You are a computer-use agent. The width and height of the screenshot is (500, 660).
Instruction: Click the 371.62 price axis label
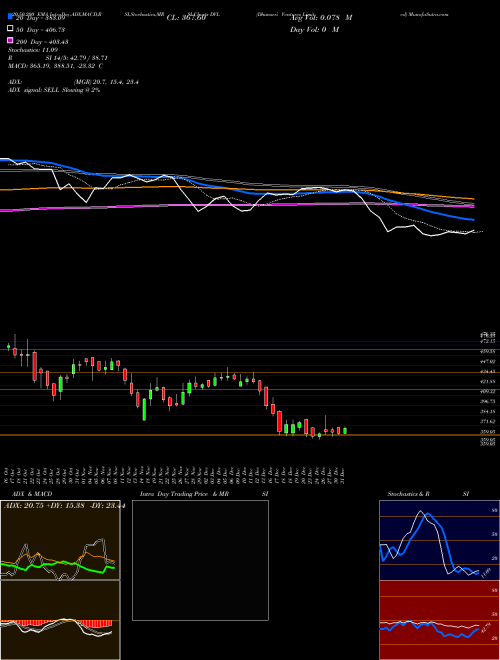(x=487, y=421)
